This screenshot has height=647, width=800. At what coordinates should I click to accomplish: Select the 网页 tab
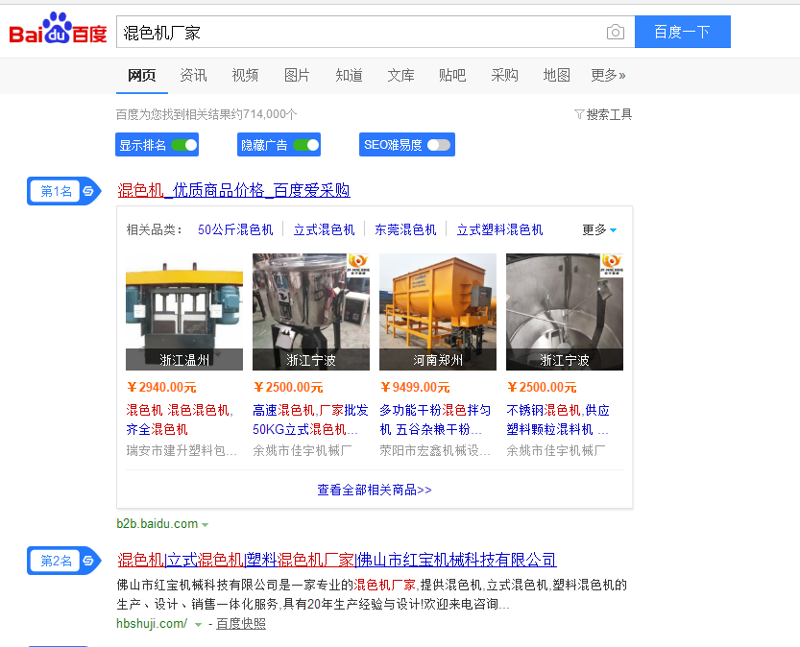[x=141, y=76]
